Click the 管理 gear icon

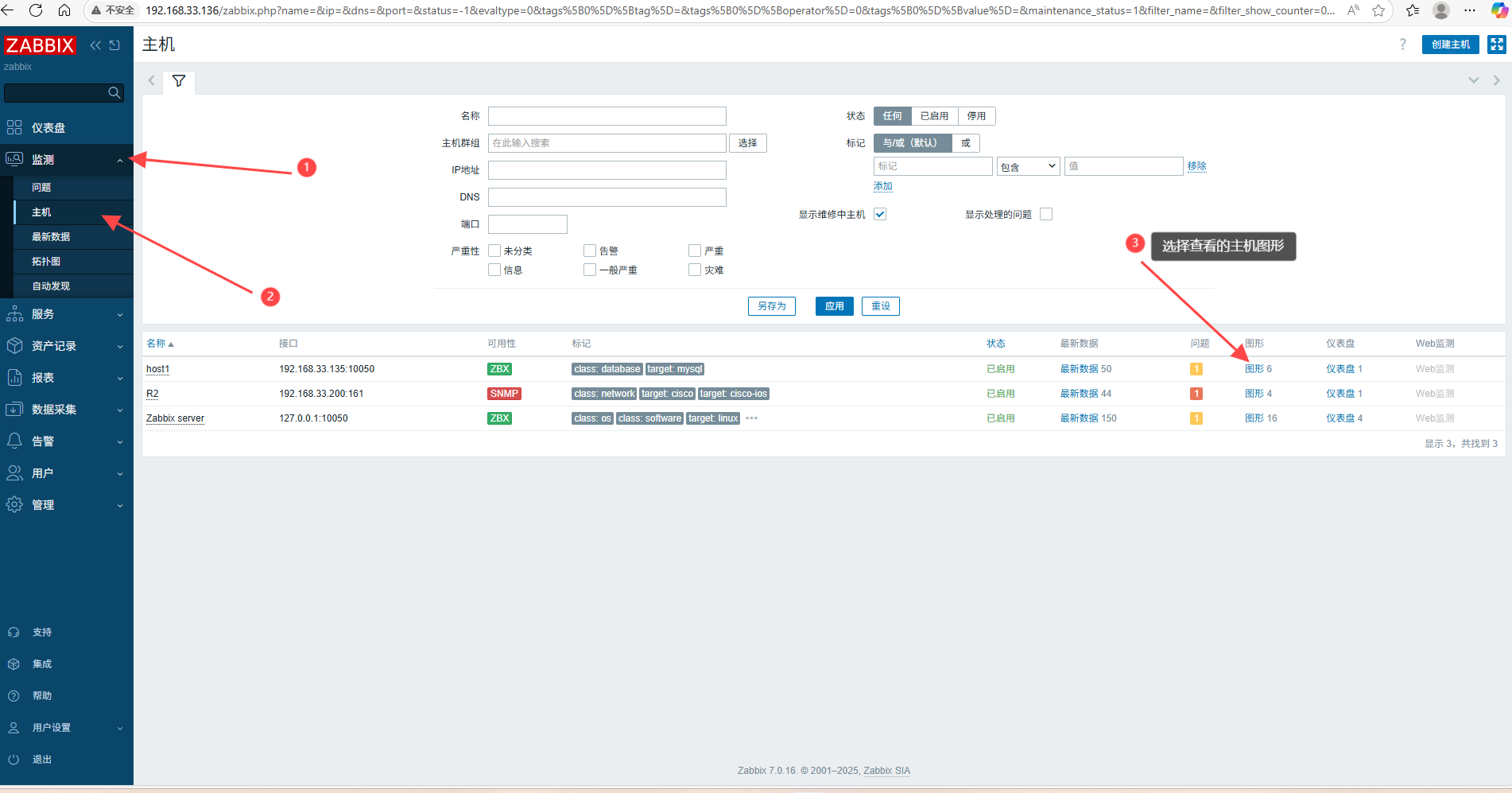(14, 505)
